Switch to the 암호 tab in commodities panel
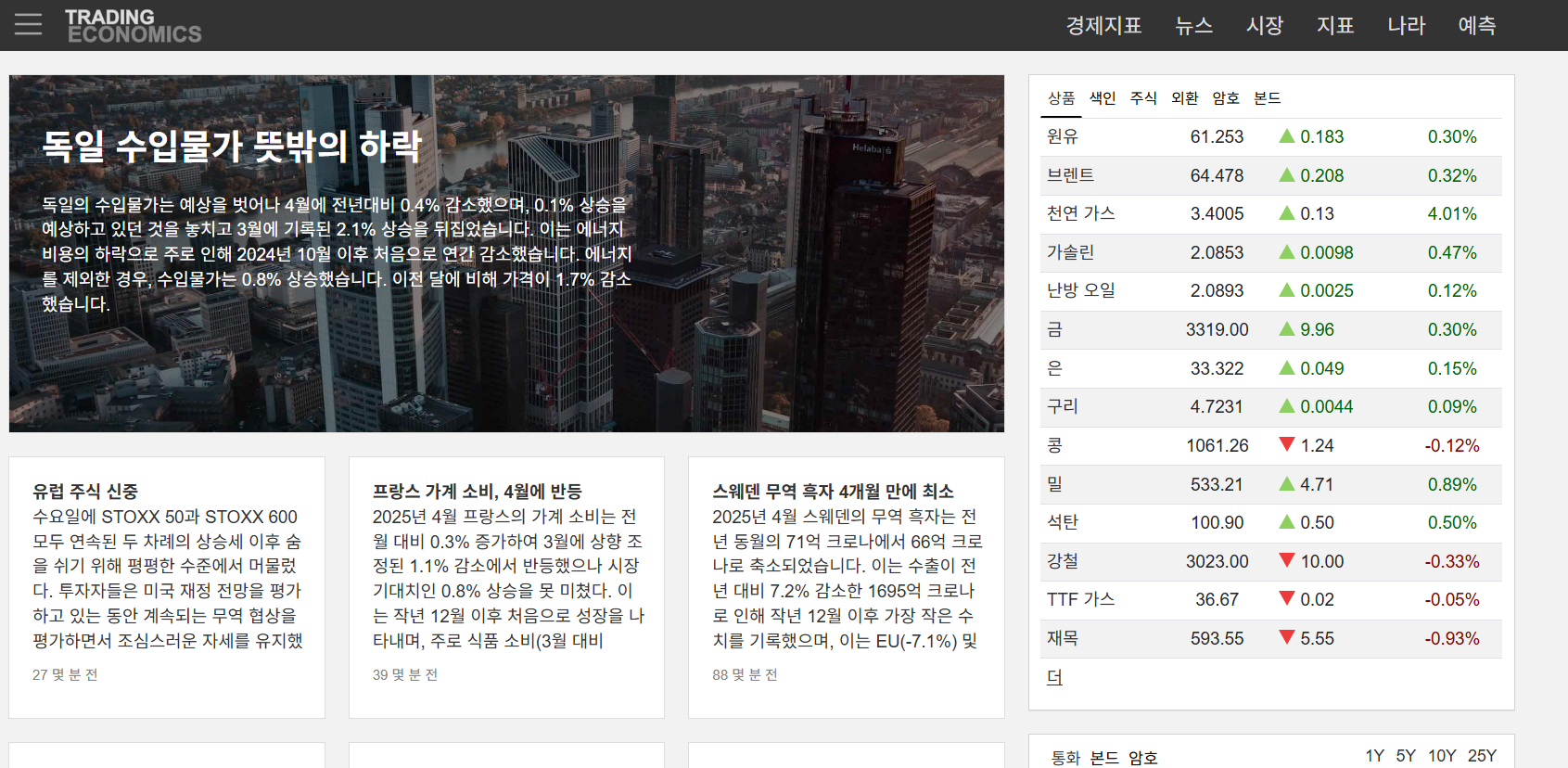Image resolution: width=1568 pixels, height=768 pixels. pos(1226,98)
